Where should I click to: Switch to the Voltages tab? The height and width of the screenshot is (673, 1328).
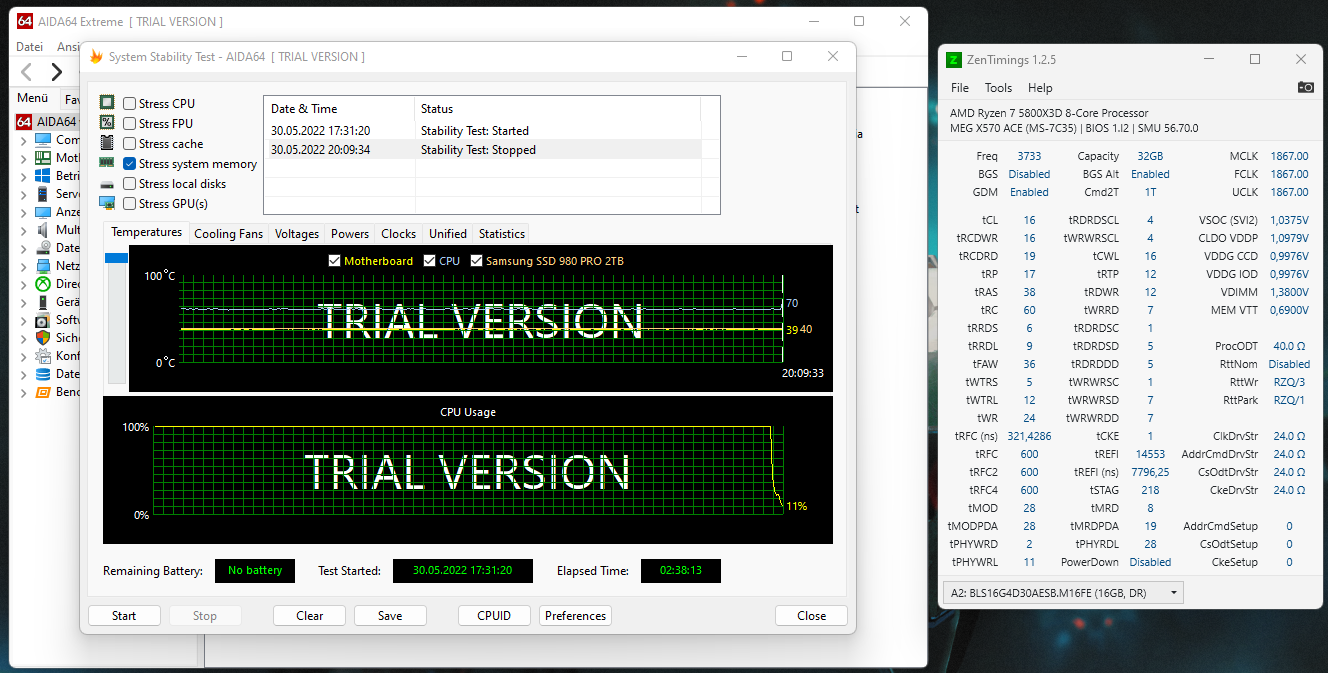(x=297, y=234)
